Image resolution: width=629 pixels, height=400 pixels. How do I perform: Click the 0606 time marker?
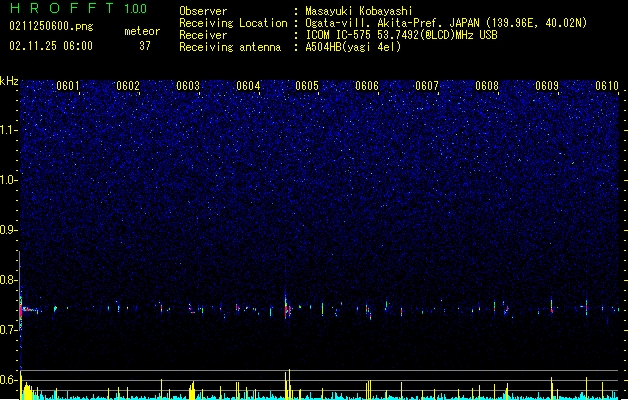(x=367, y=86)
